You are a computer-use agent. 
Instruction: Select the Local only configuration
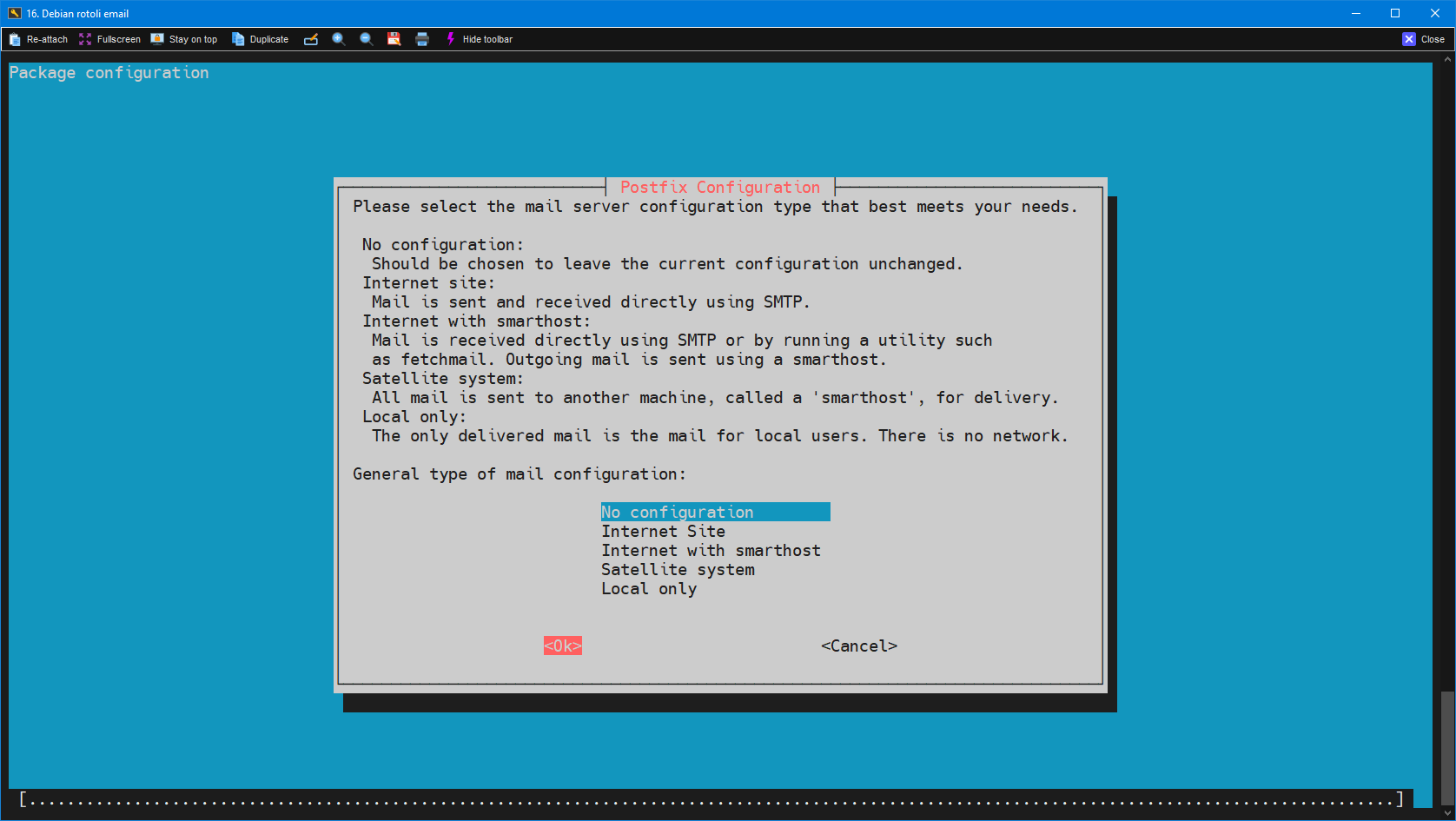tap(648, 588)
